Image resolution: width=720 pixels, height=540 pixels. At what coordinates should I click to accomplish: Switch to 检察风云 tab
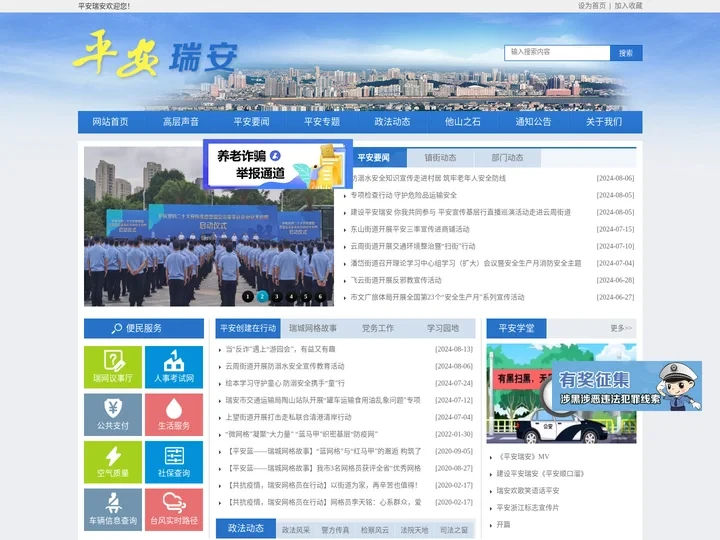click(375, 530)
